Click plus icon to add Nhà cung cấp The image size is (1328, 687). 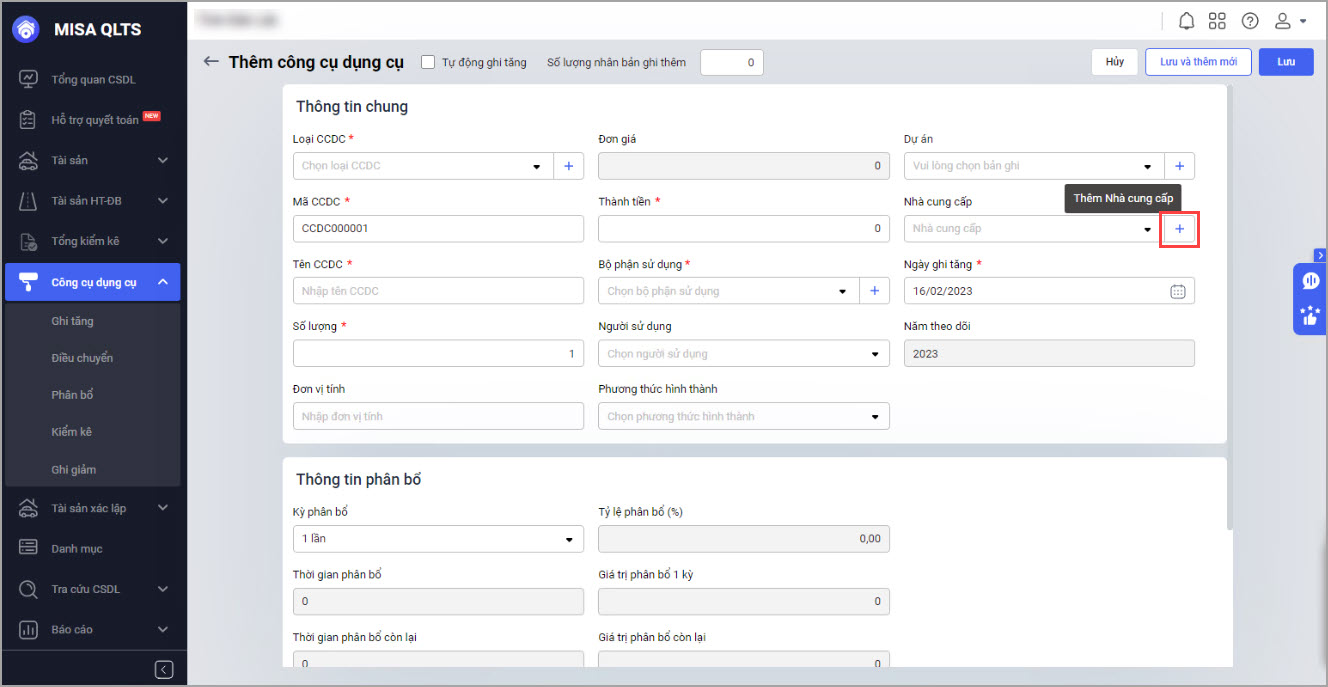pos(1179,229)
